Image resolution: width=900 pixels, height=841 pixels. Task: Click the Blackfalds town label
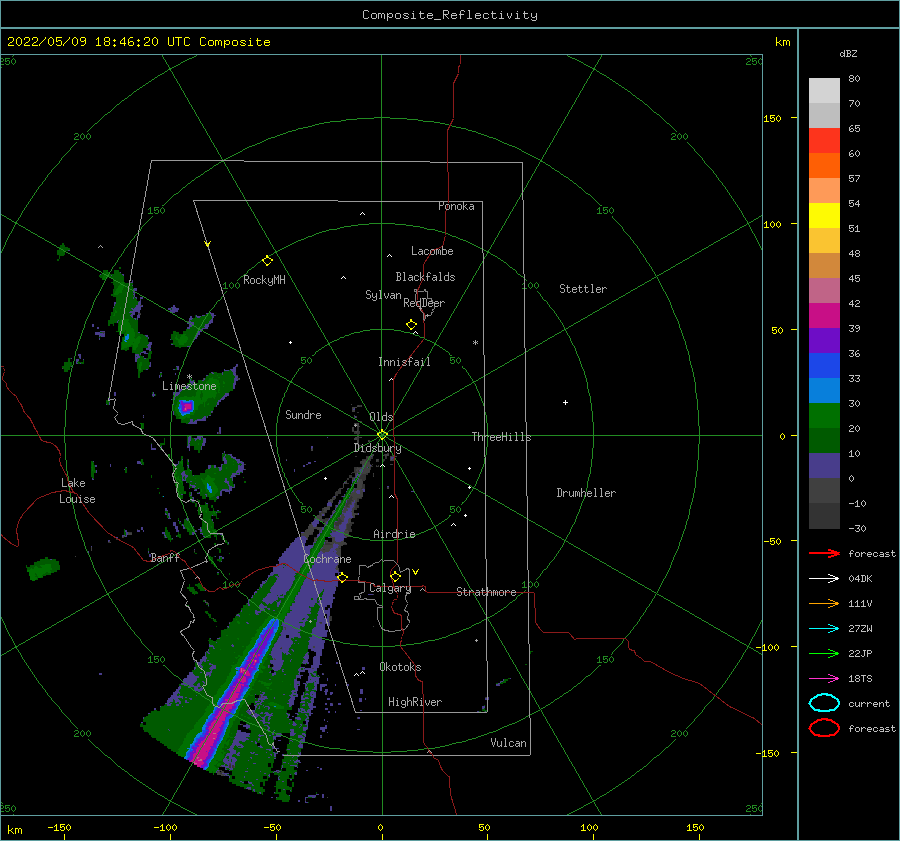425,277
